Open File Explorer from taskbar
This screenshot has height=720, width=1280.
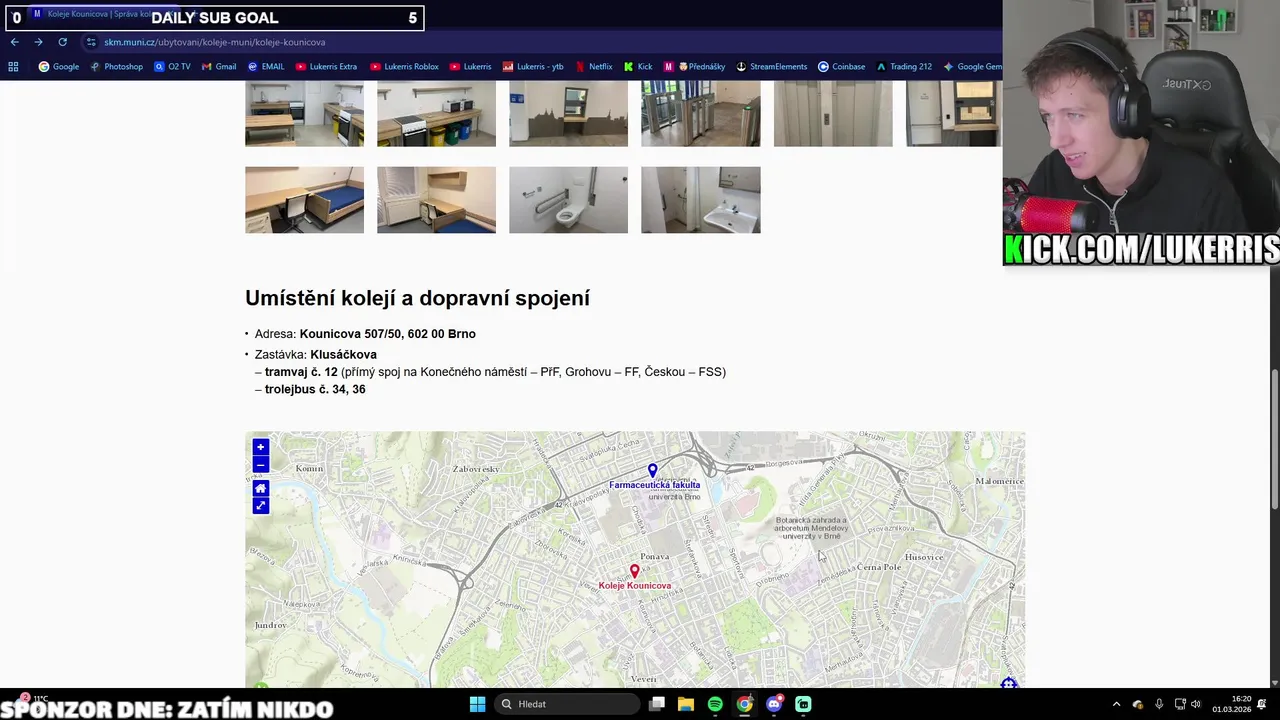(686, 704)
